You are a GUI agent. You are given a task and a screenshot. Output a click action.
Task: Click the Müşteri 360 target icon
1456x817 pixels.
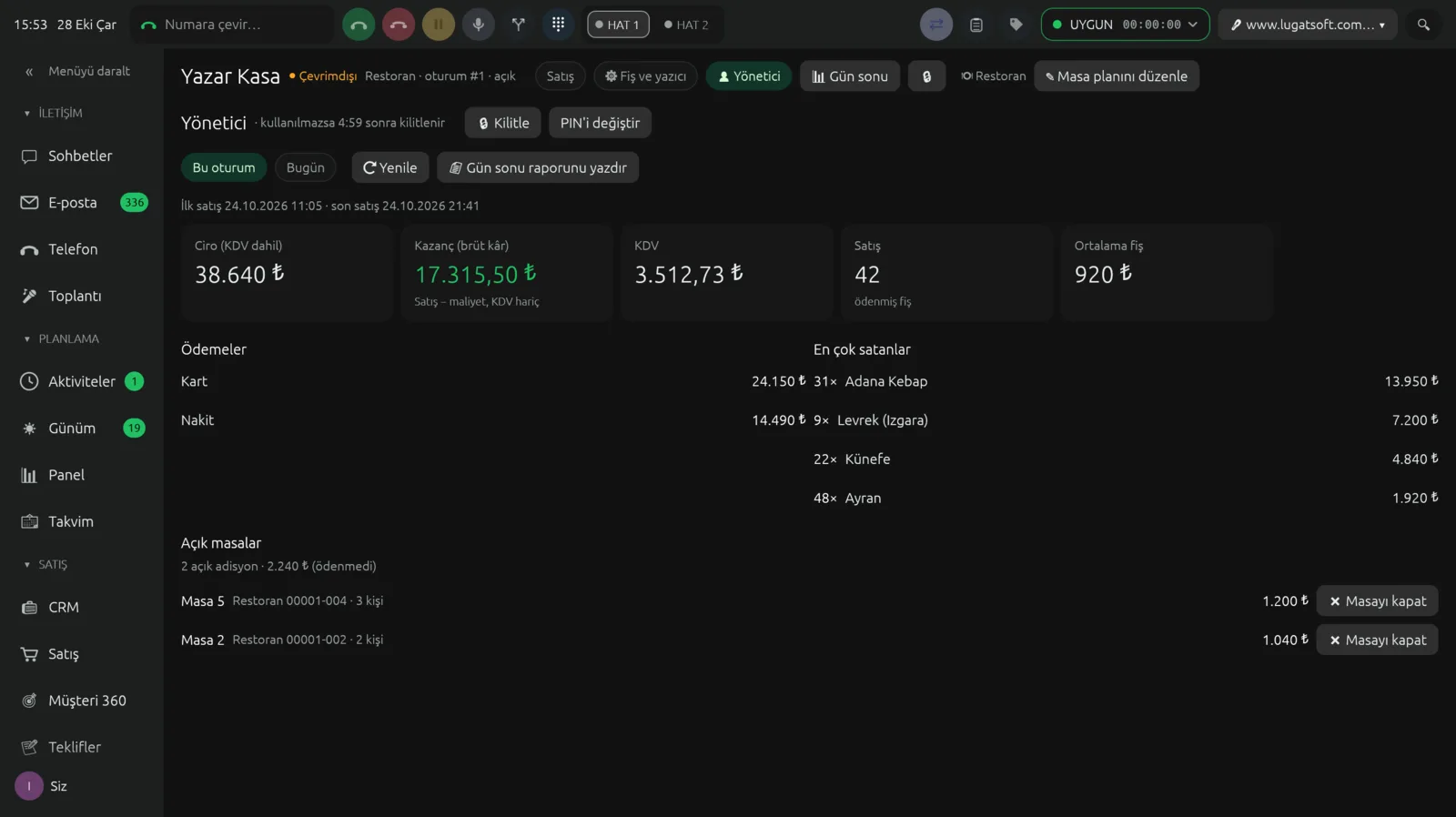tap(29, 701)
